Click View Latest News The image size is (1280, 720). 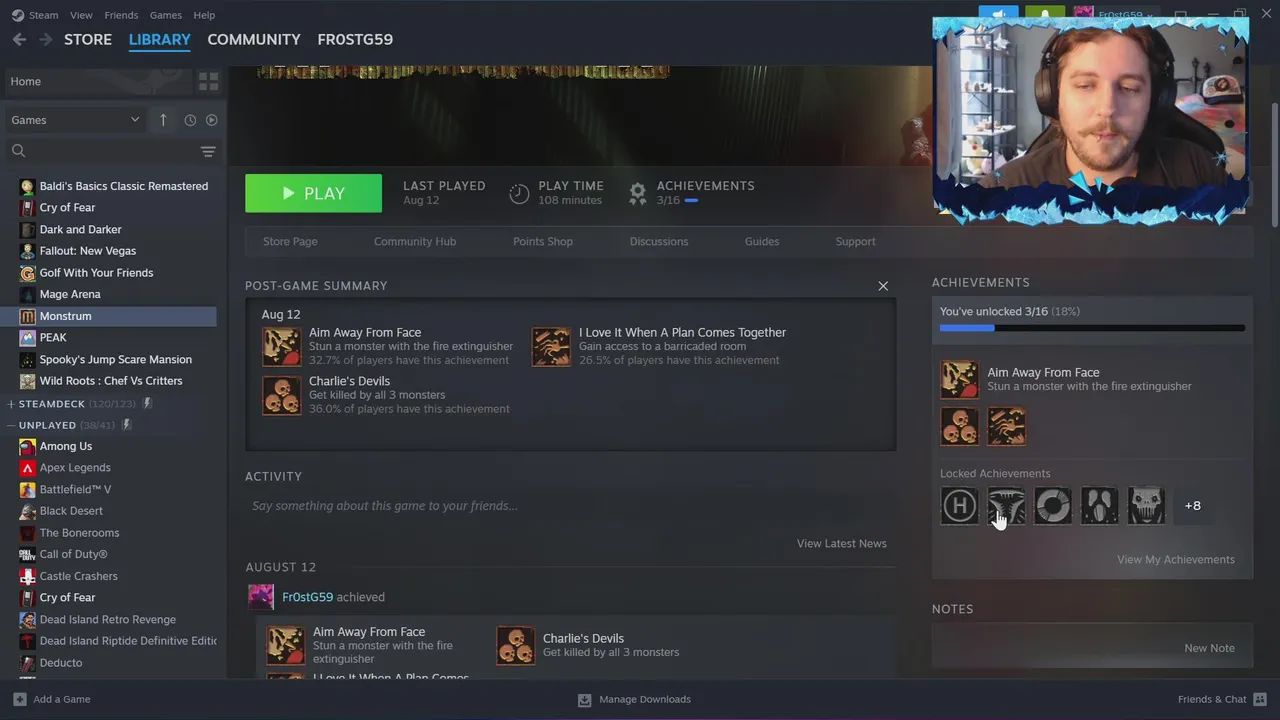[842, 543]
